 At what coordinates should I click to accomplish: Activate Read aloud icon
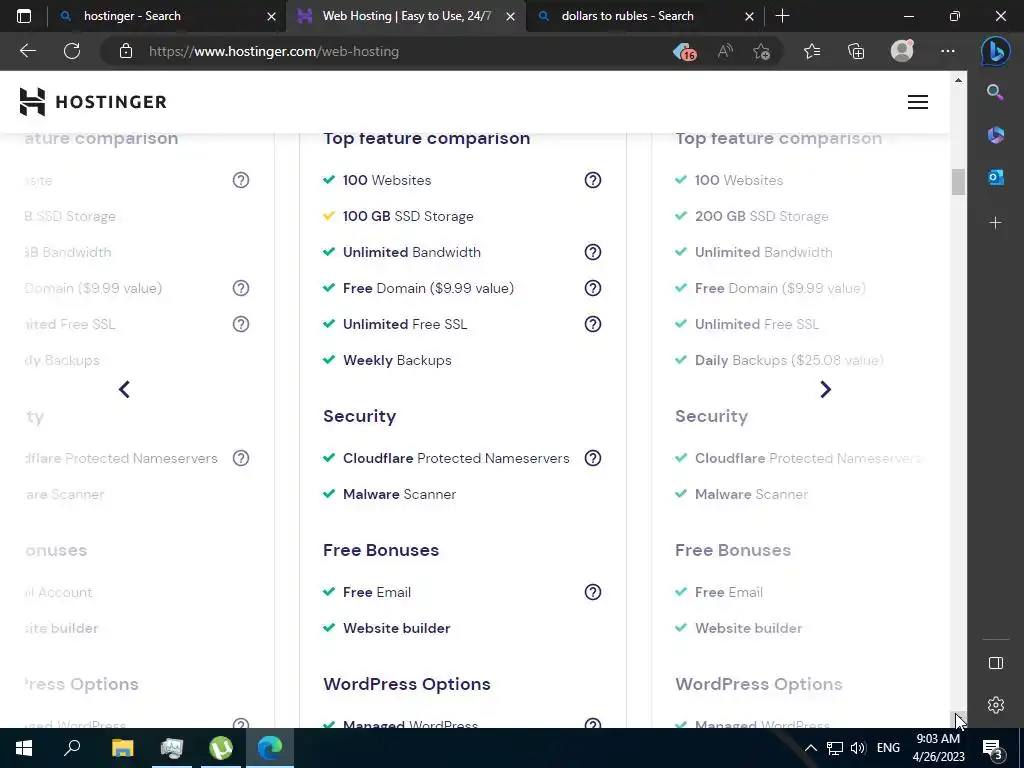(x=725, y=51)
